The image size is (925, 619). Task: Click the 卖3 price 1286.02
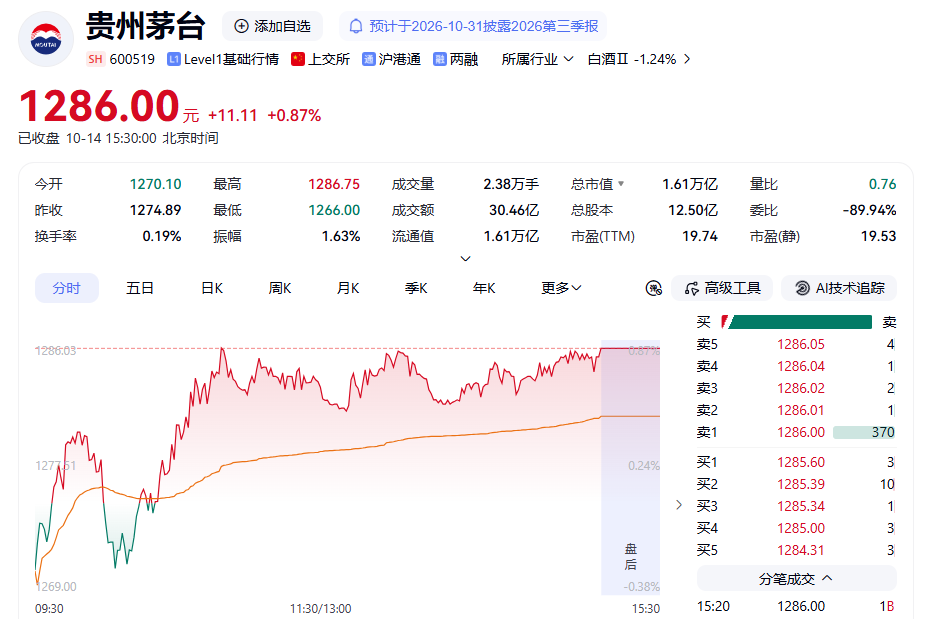coord(801,388)
